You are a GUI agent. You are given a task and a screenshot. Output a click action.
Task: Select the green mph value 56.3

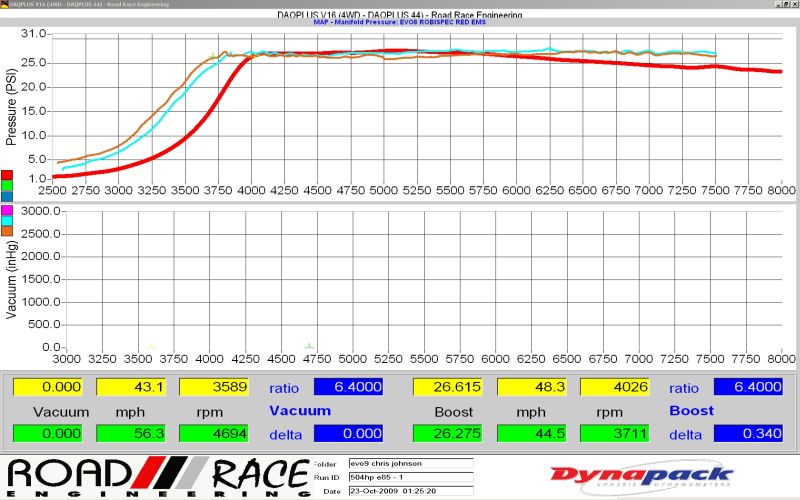131,434
